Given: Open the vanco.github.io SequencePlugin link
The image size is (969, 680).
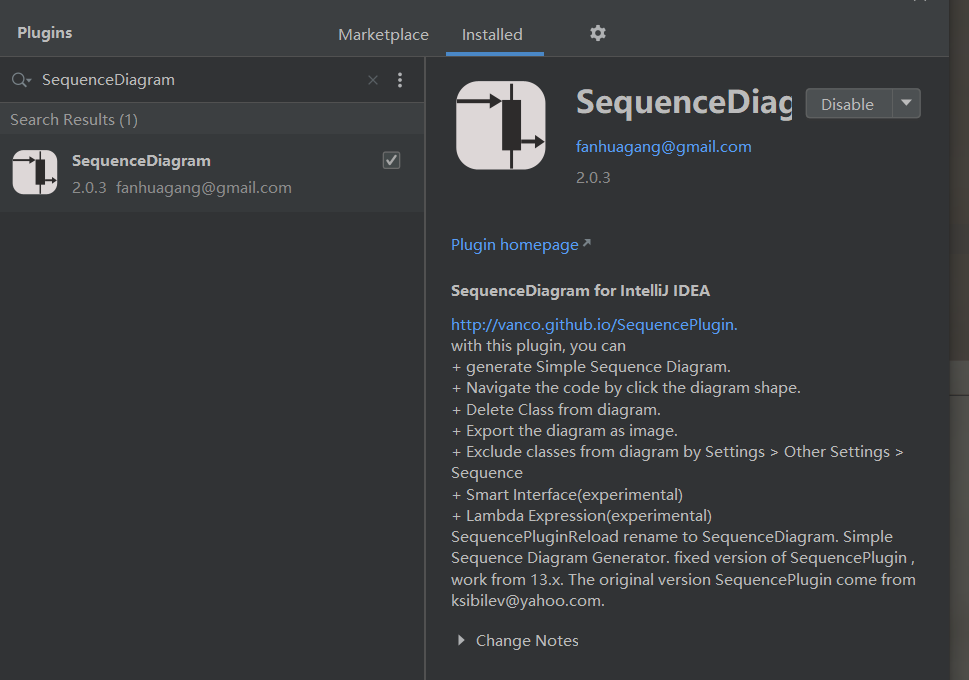Looking at the screenshot, I should [x=594, y=325].
